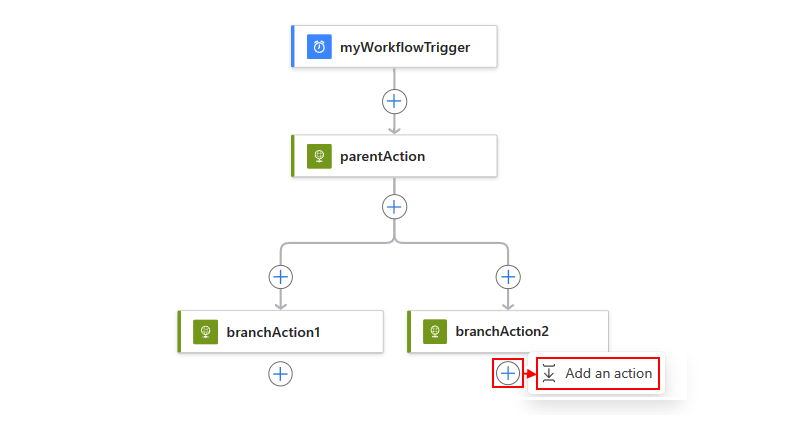Click the recurrence clock icon on myWorkflowTrigger
Viewport: 800px width, 430px height.
click(x=319, y=47)
